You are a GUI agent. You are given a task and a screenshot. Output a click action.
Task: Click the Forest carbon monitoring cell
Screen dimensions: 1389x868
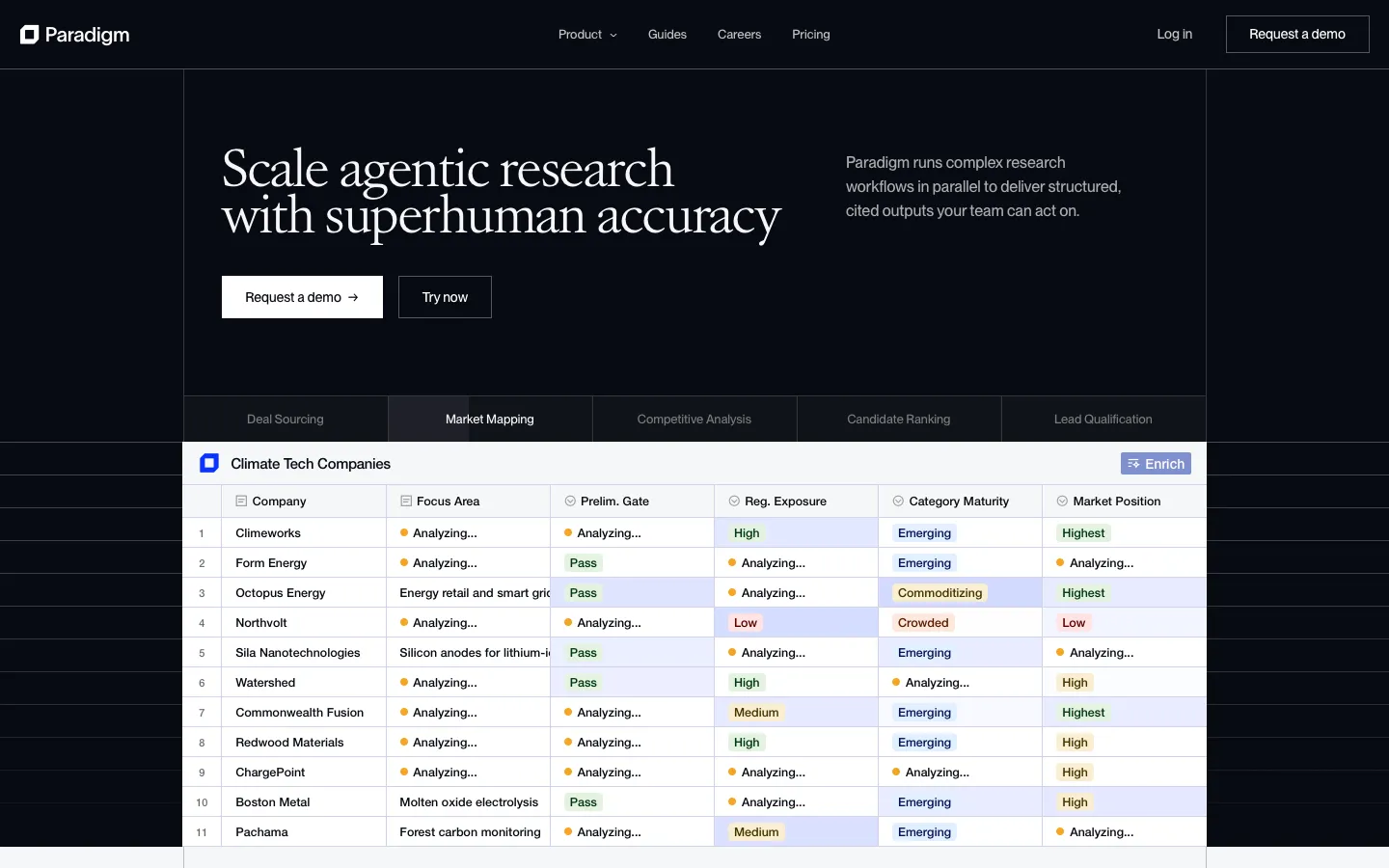469,832
